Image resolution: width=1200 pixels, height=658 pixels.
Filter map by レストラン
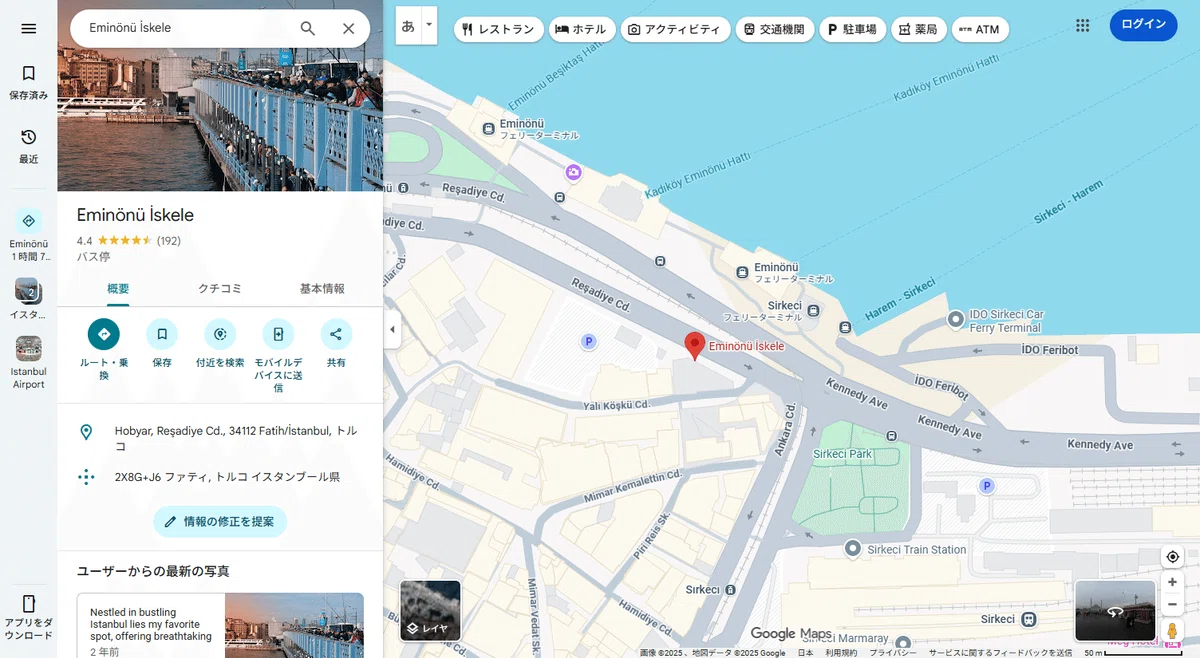pos(499,30)
